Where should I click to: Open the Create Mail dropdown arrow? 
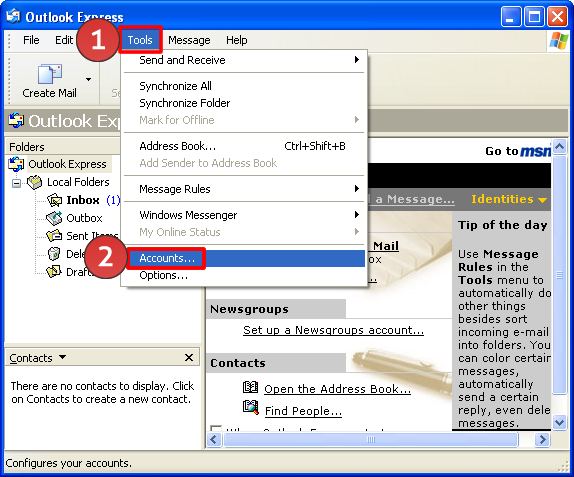click(88, 79)
